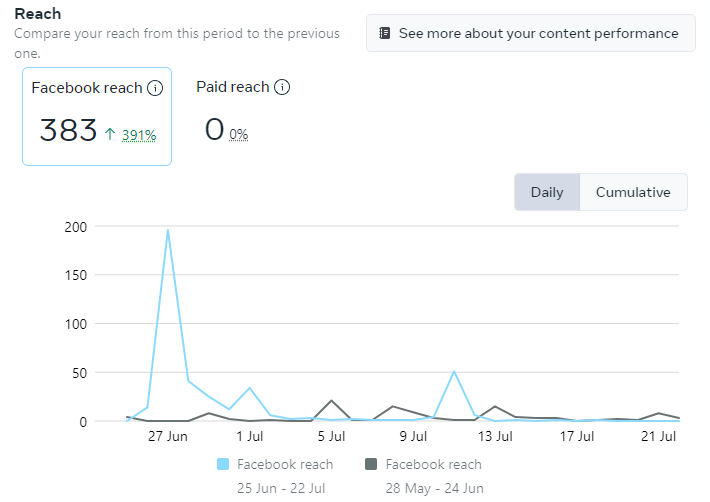
Task: Click the 391% change percentage
Action: pos(139,134)
